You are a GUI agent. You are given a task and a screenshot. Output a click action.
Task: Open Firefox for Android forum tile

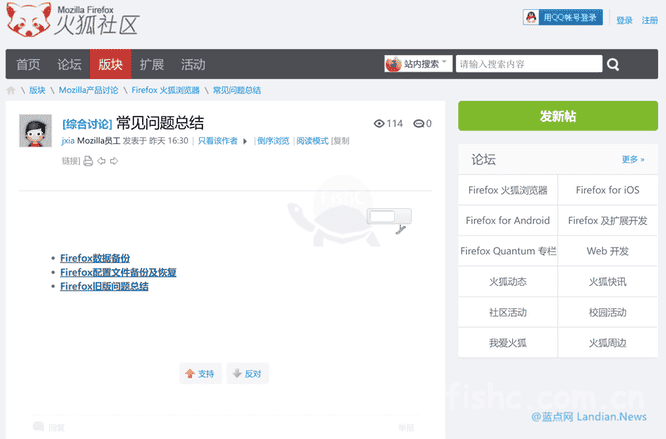click(x=508, y=220)
